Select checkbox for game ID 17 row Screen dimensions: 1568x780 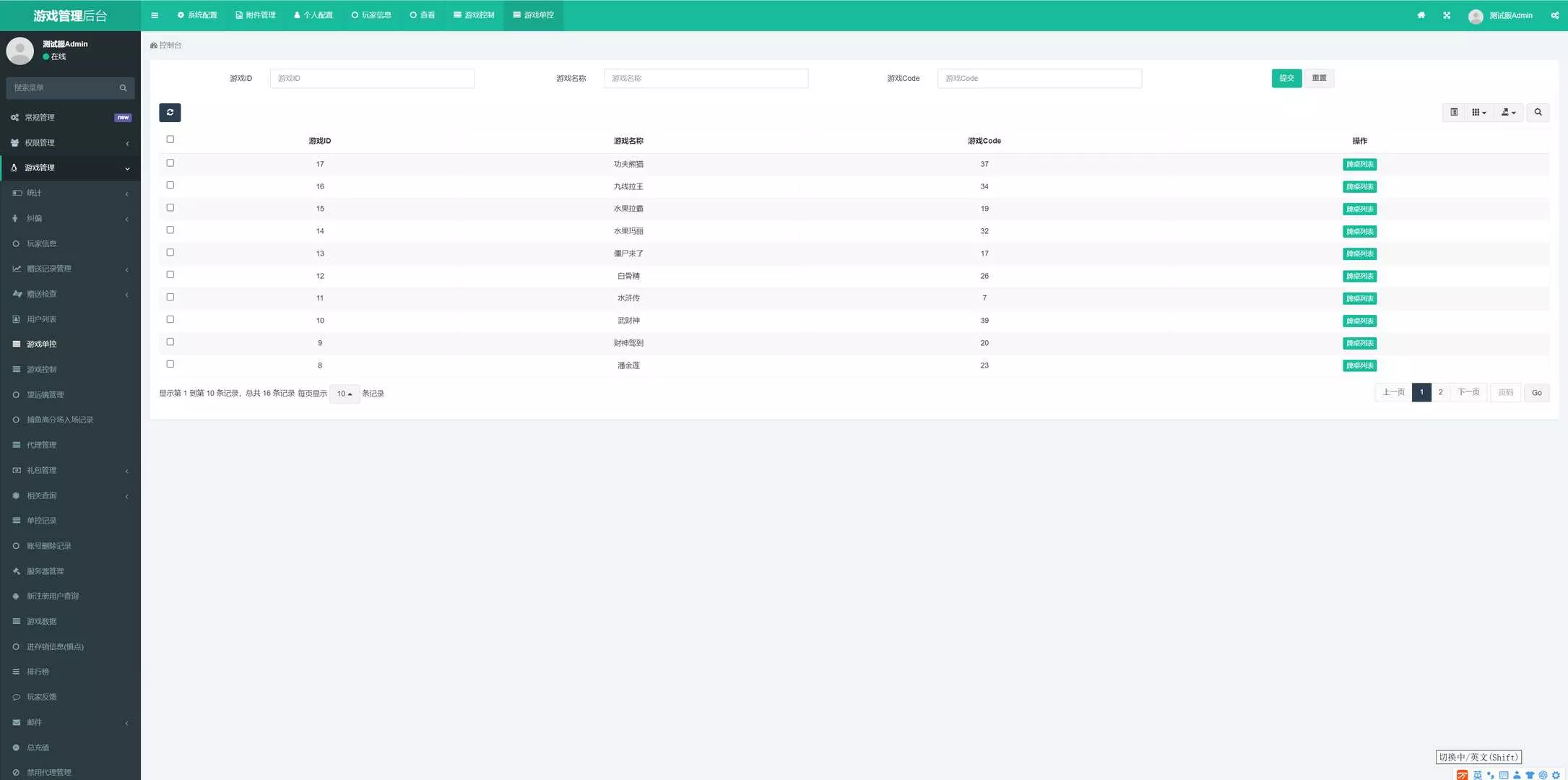point(170,163)
